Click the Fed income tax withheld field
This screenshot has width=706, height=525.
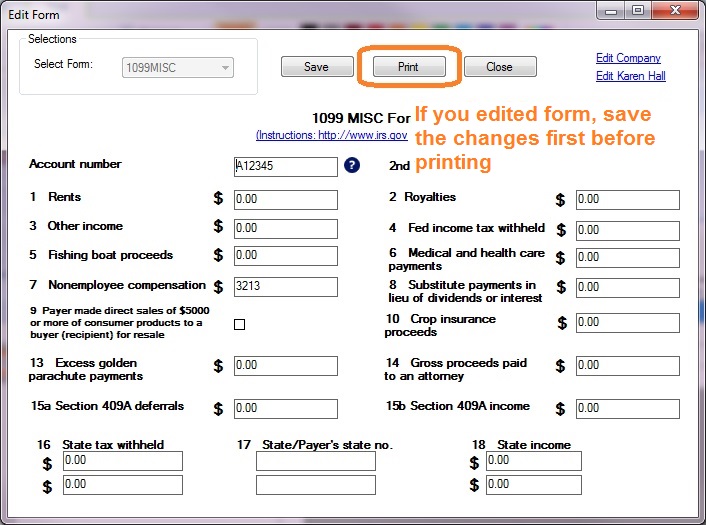pyautogui.click(x=627, y=230)
